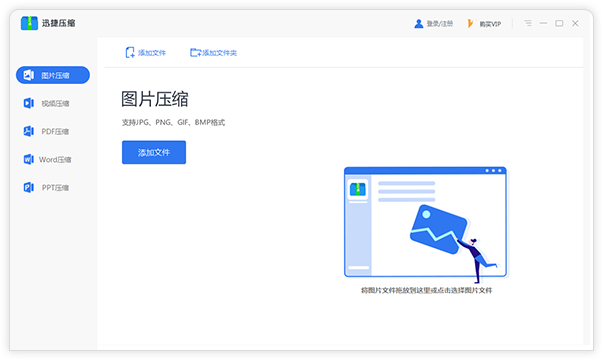Screen dimensions: 603x360
Task: Click the blue 添加文件 button
Action: pyautogui.click(x=154, y=152)
